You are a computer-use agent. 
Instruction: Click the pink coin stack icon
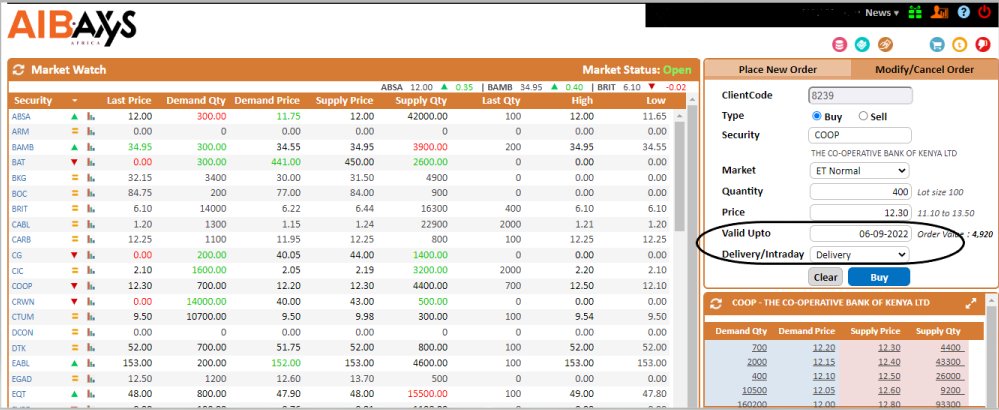pos(840,45)
